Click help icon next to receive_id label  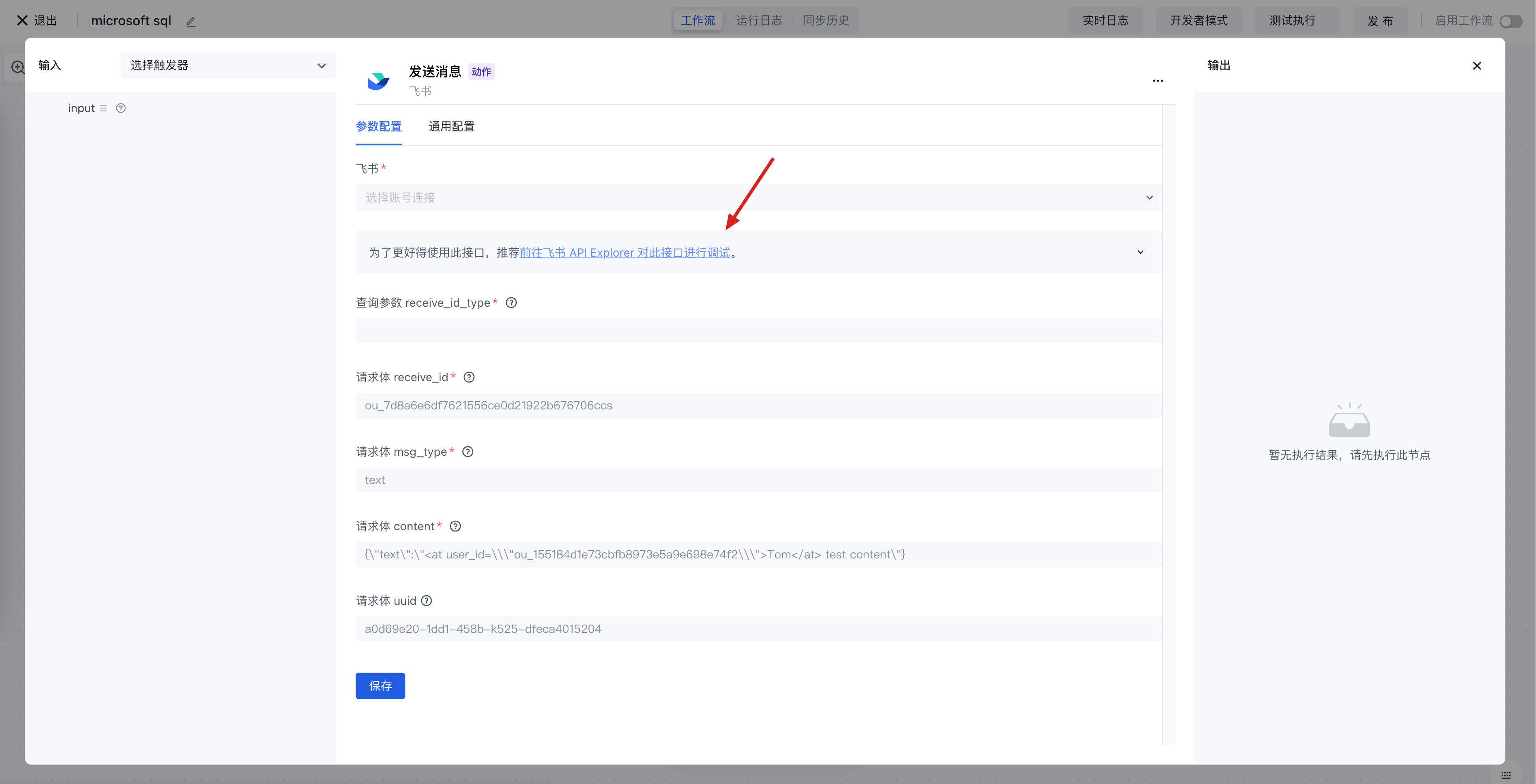coord(469,378)
